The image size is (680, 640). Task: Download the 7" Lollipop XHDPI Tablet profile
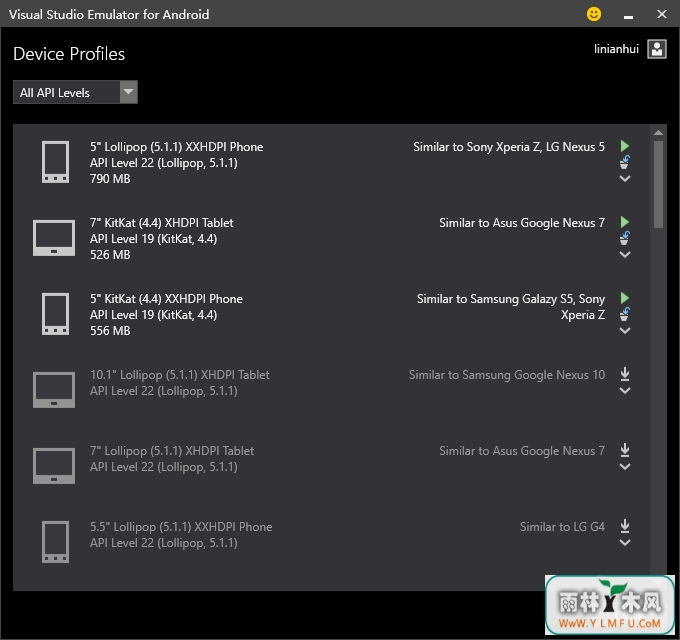pos(624,450)
